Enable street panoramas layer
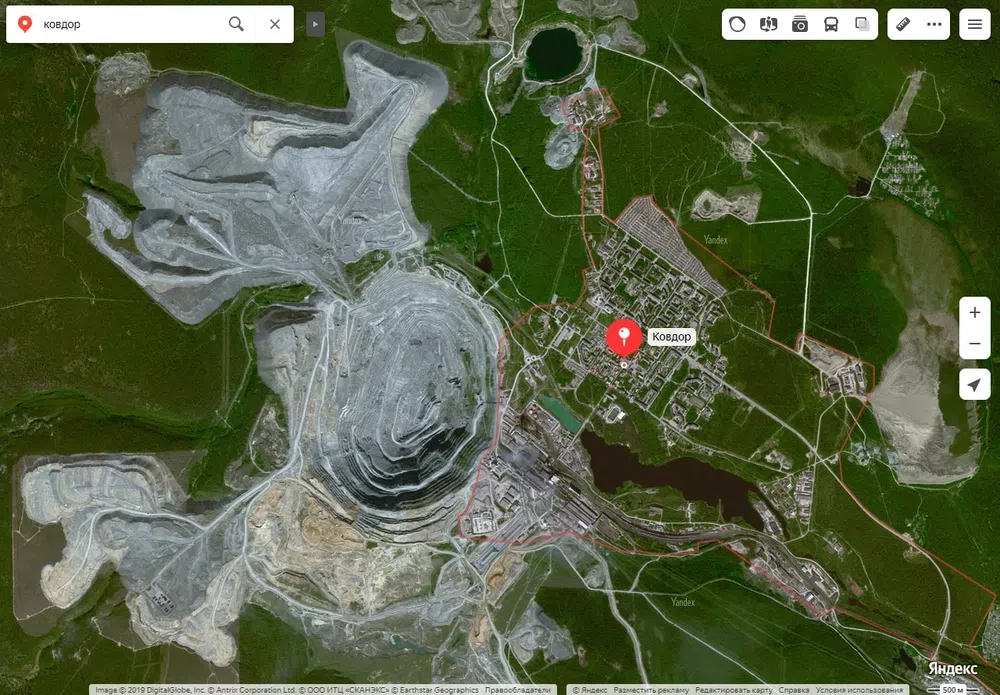Viewport: 1000px width, 695px height. (x=768, y=24)
